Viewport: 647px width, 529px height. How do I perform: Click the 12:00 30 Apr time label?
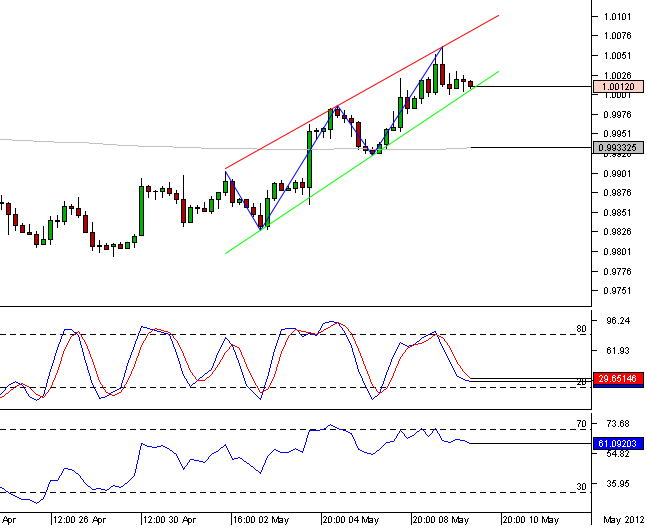(x=170, y=520)
